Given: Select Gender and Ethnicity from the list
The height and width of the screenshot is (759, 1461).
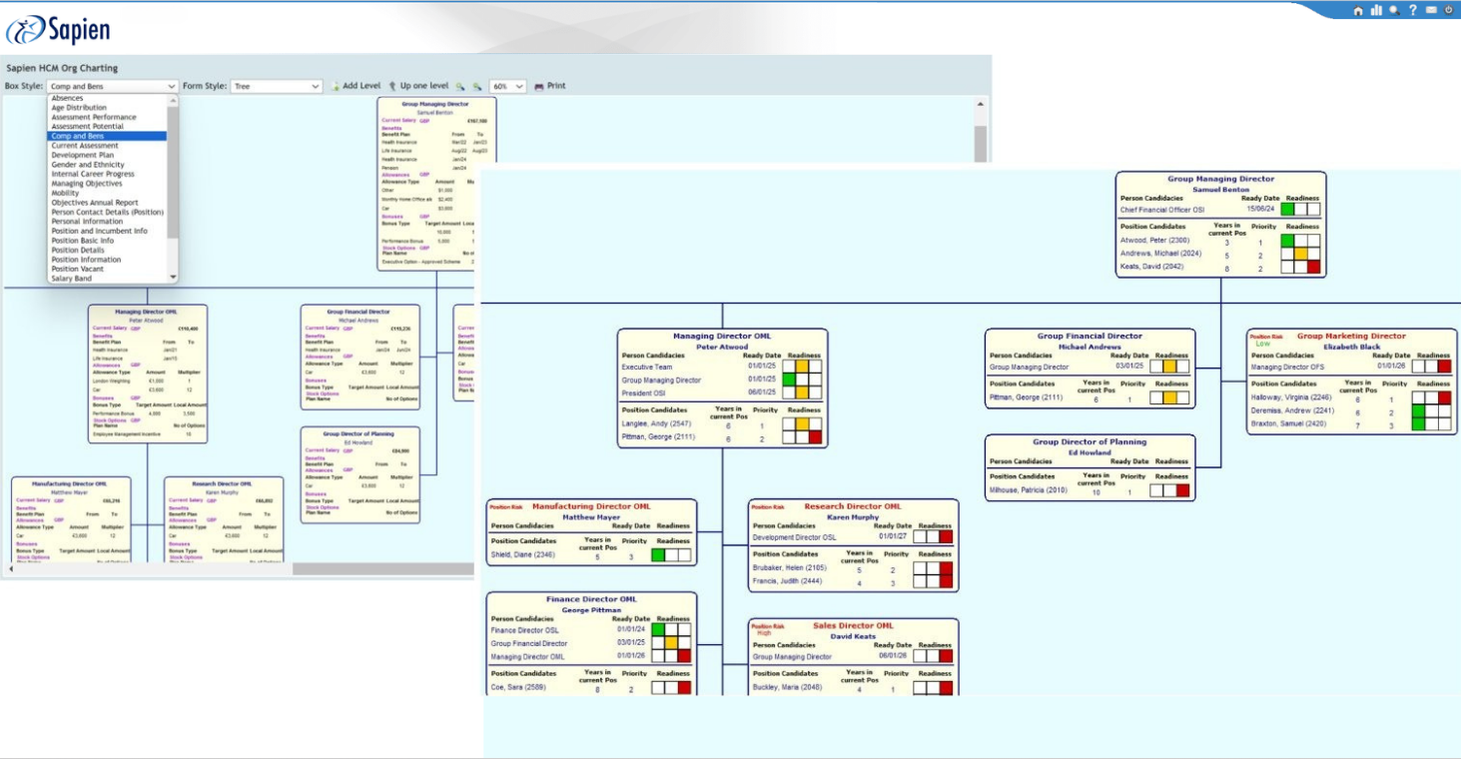Looking at the screenshot, I should [87, 165].
